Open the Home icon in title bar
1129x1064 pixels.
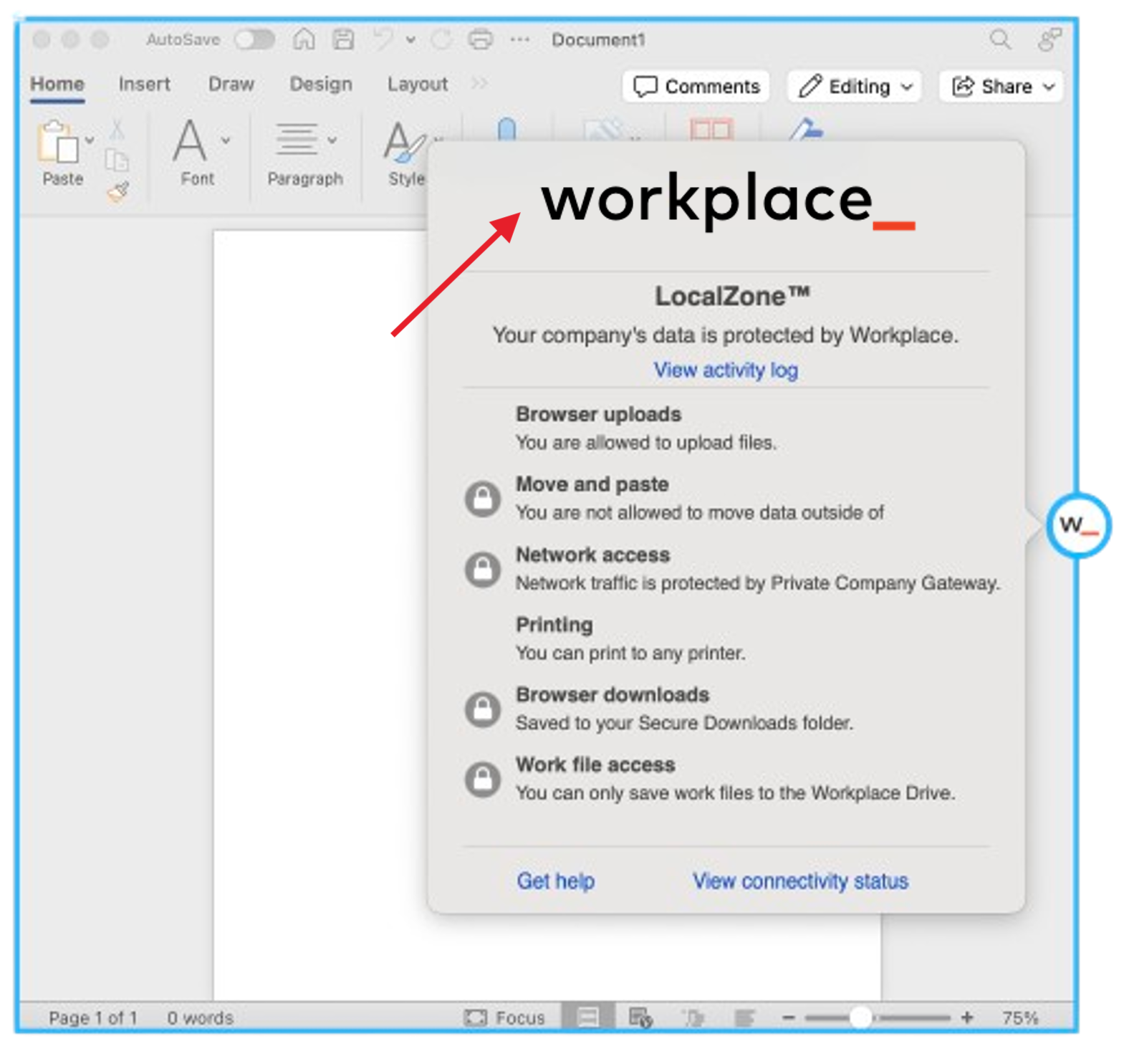click(304, 39)
